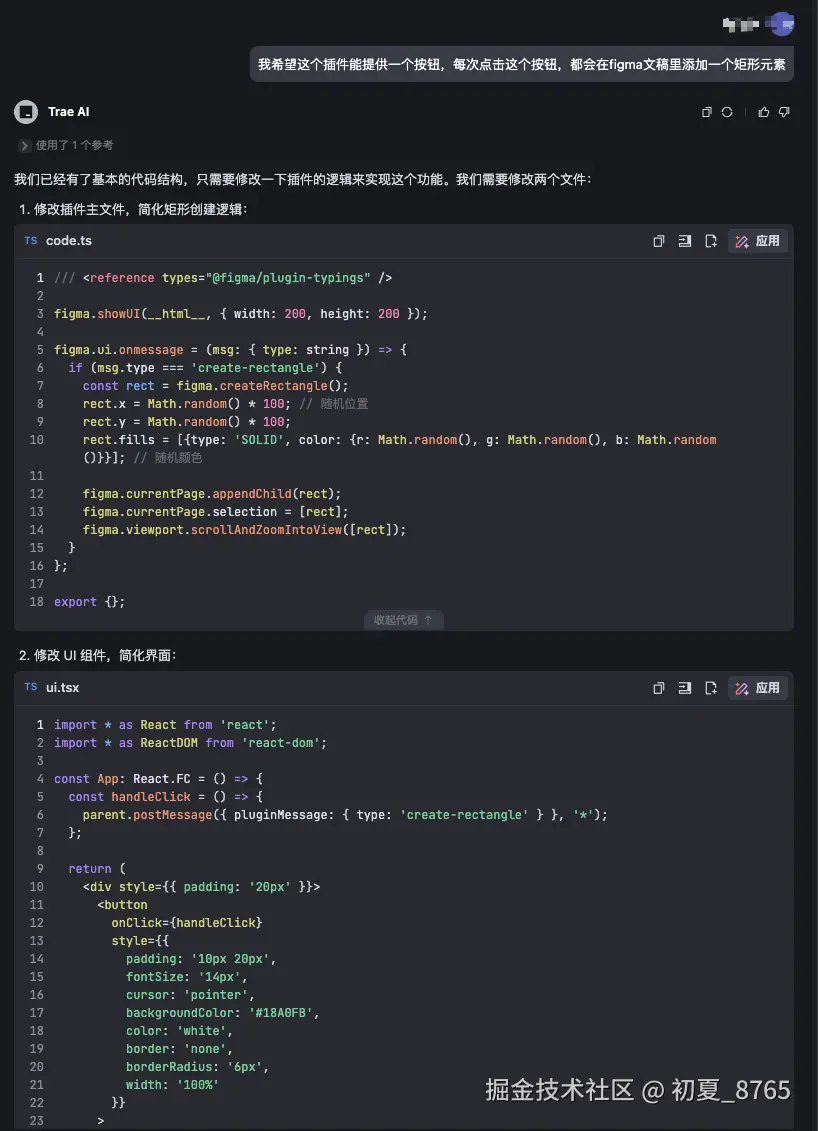Screen dimensions: 818x1131
Task: Click the showUI line in code.ts
Action: coord(240,314)
